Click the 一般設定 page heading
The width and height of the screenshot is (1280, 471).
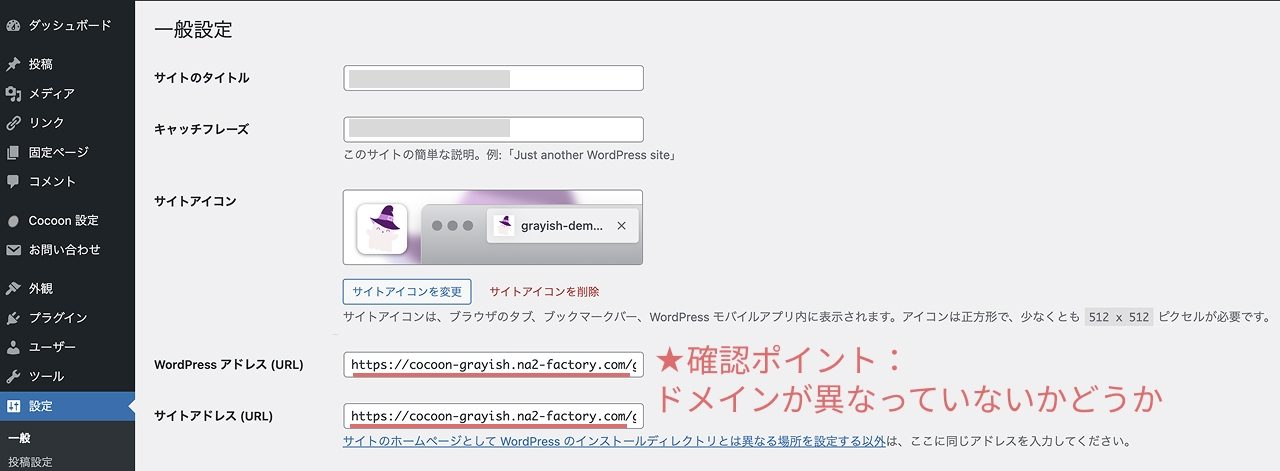[193, 30]
